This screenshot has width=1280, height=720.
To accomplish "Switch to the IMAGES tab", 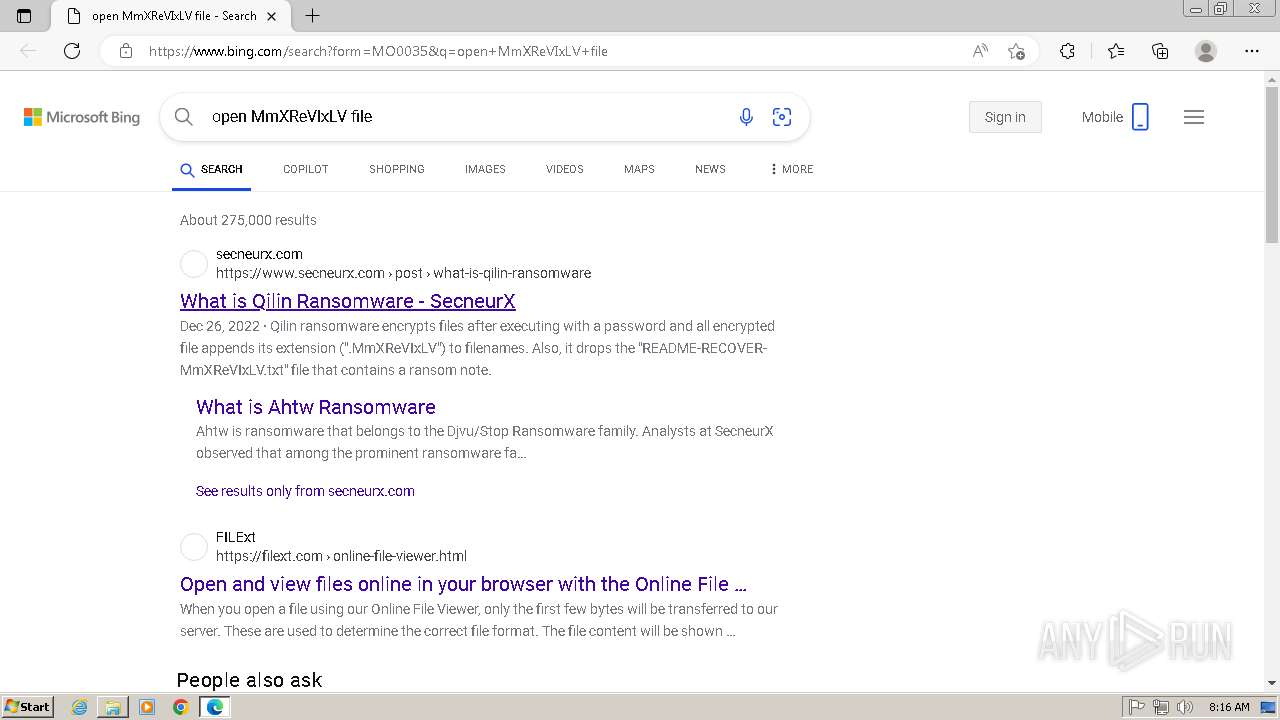I will [485, 170].
